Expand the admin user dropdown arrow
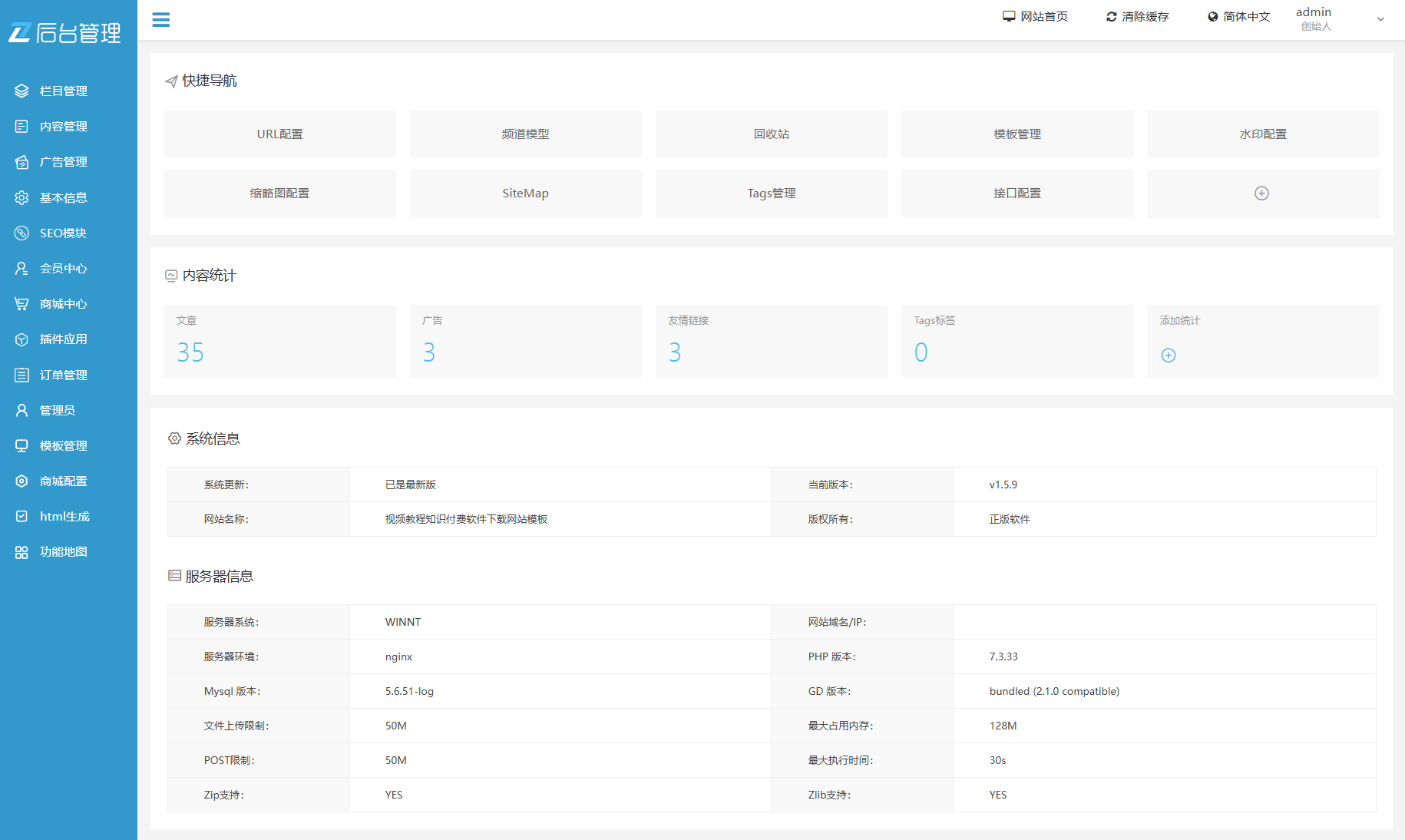Viewport: 1405px width, 840px height. [1380, 19]
